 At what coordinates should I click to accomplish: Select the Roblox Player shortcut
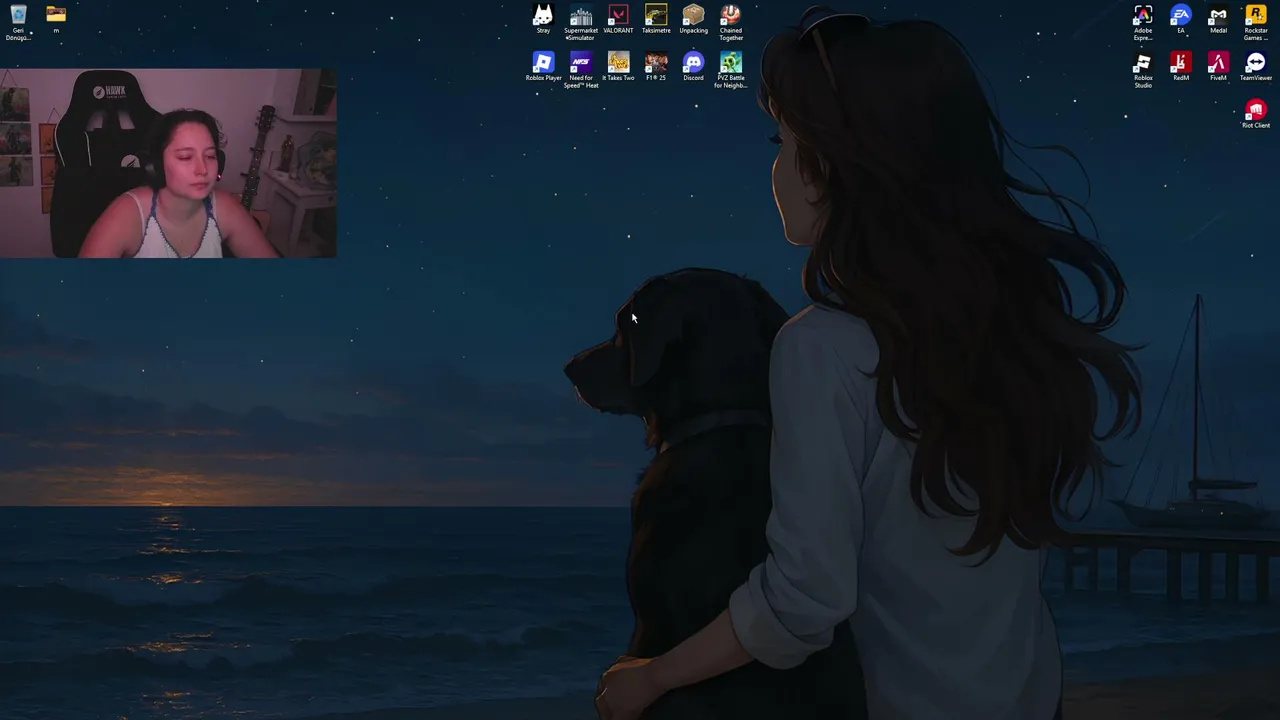click(x=543, y=66)
